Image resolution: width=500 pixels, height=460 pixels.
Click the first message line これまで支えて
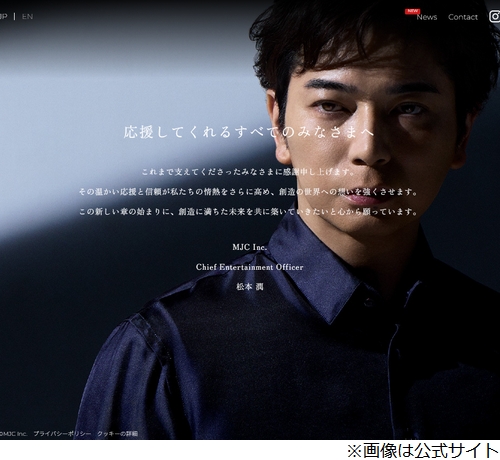(248, 172)
